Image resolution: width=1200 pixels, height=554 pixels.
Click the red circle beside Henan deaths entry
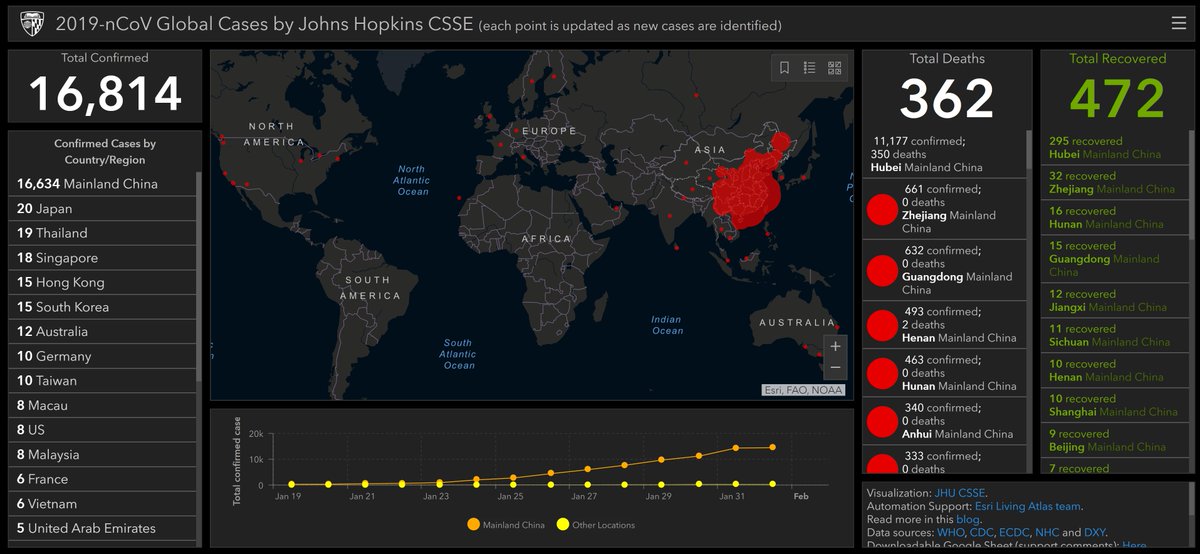coord(881,324)
